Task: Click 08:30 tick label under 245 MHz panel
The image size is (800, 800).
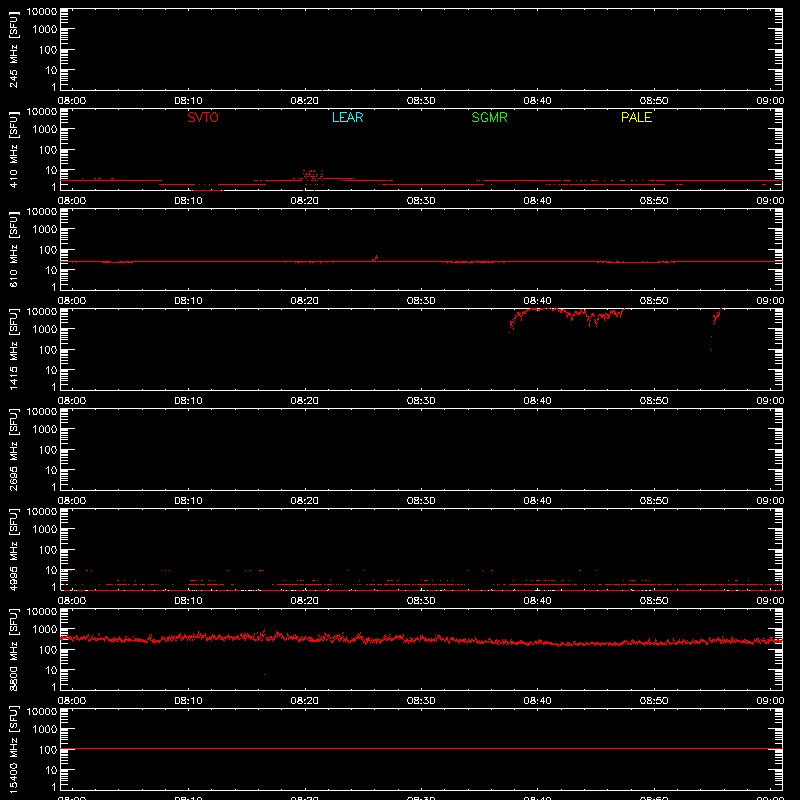Action: (421, 101)
